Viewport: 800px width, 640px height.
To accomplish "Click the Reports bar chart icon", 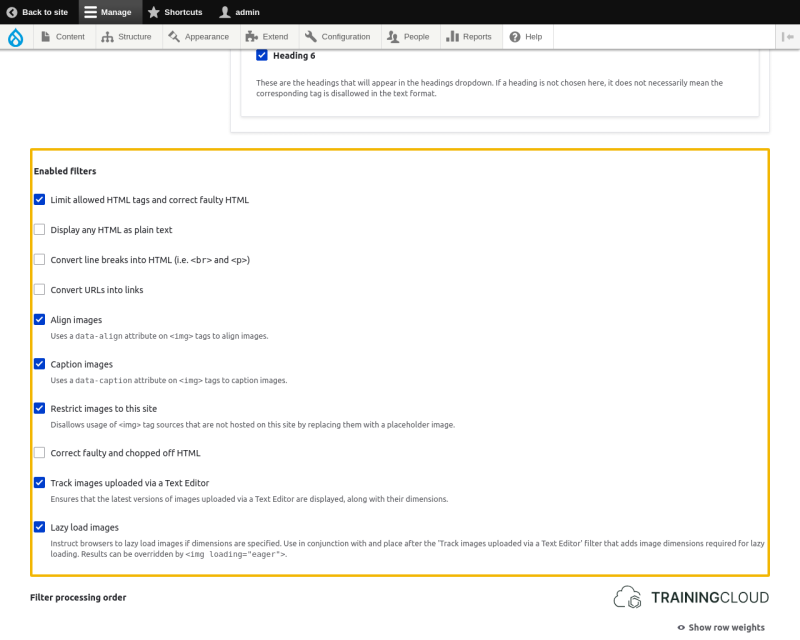I will (x=452, y=37).
